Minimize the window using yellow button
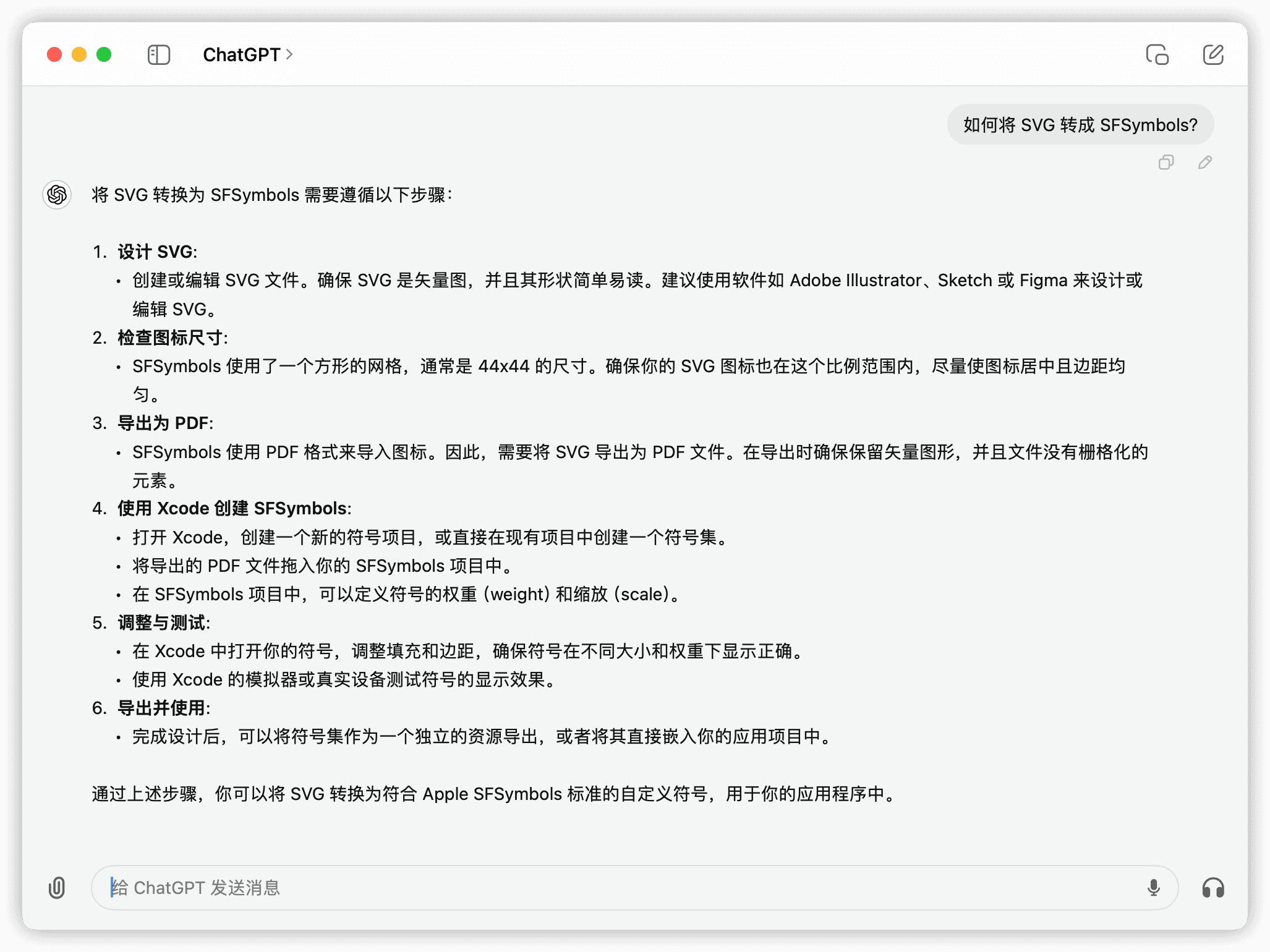Image resolution: width=1270 pixels, height=952 pixels. click(79, 55)
